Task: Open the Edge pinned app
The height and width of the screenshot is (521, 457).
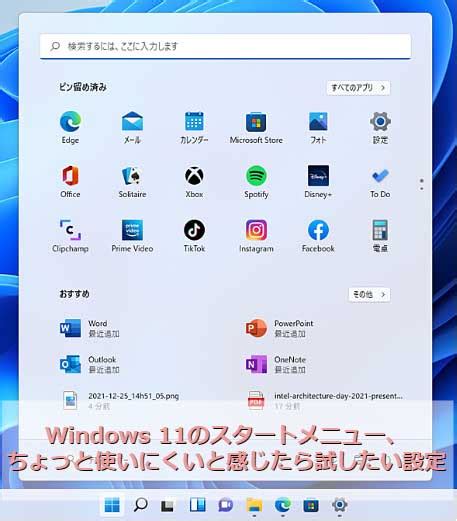Action: coord(70,127)
